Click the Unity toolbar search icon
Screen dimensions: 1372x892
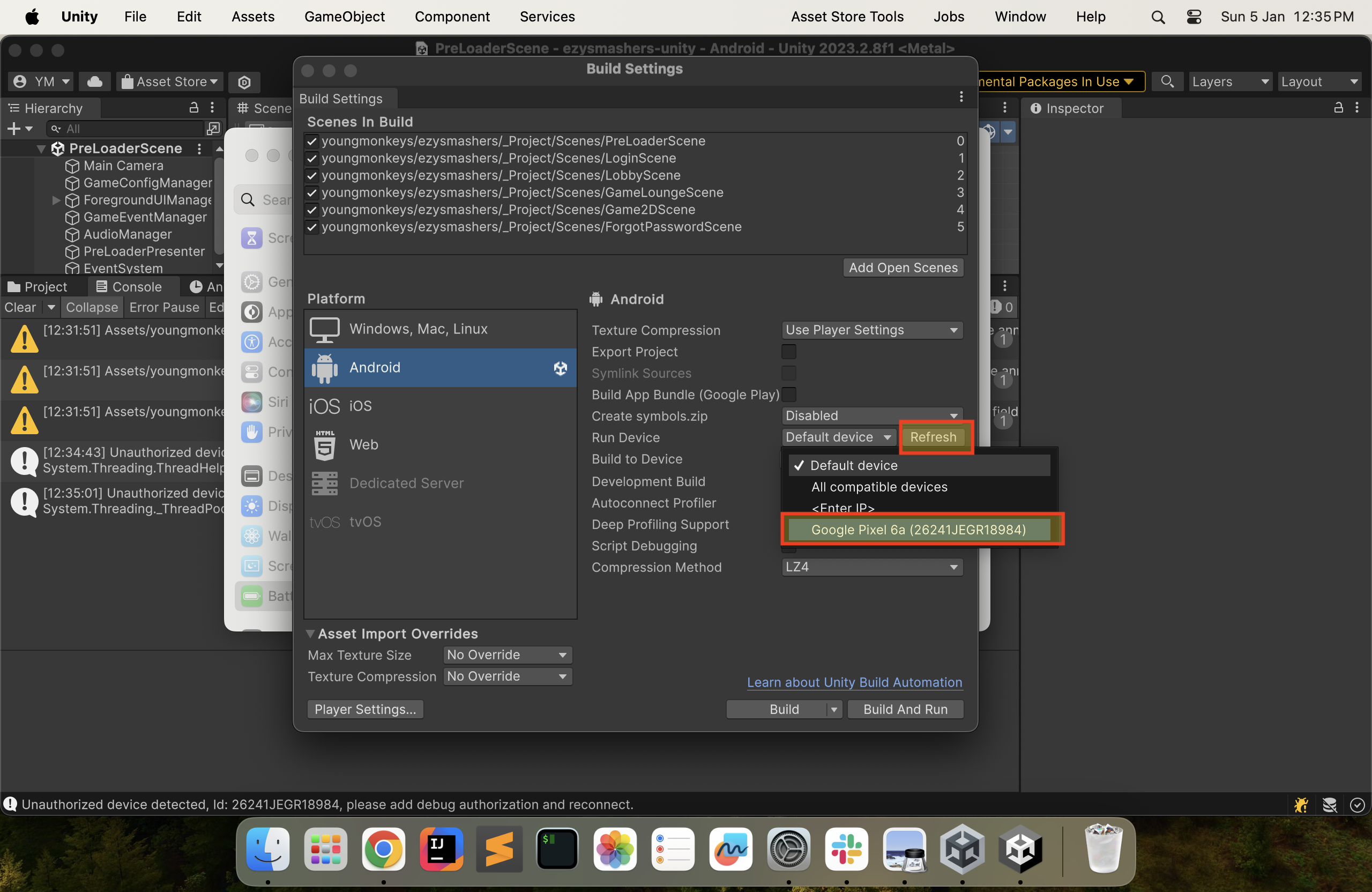pos(1167,82)
